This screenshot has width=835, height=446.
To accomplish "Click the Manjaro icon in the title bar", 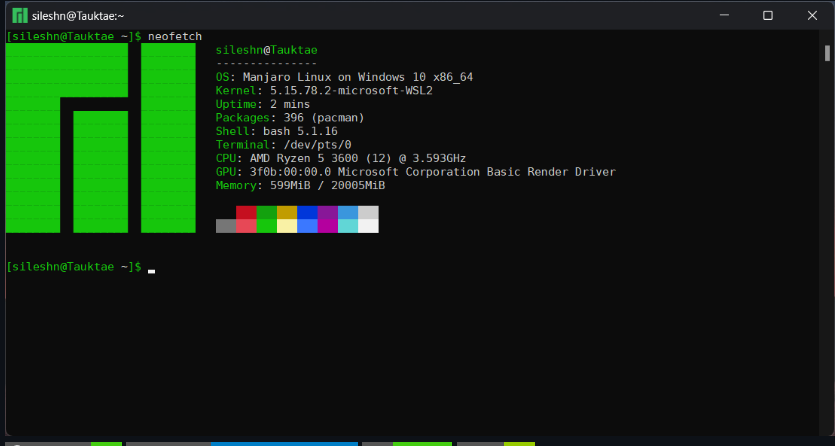I will pyautogui.click(x=20, y=15).
